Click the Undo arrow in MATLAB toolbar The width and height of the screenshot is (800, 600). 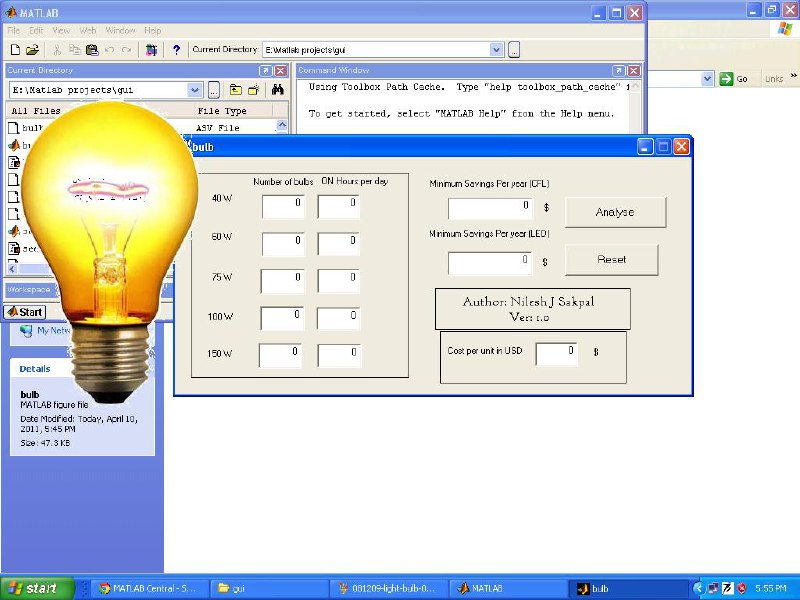(x=109, y=49)
